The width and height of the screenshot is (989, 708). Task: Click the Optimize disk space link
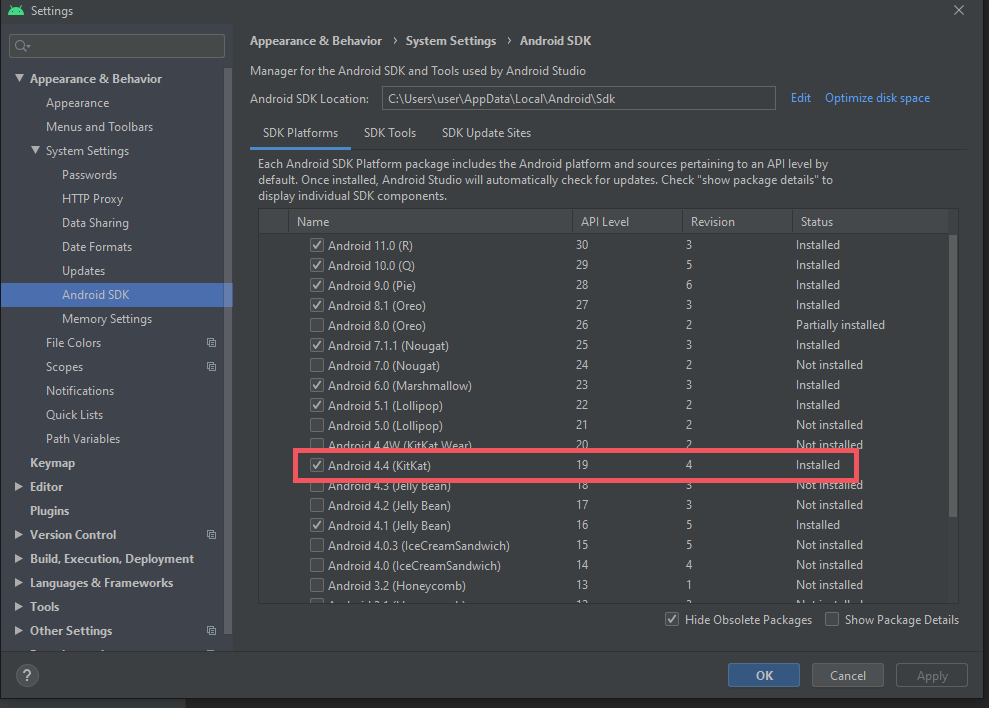pyautogui.click(x=877, y=98)
